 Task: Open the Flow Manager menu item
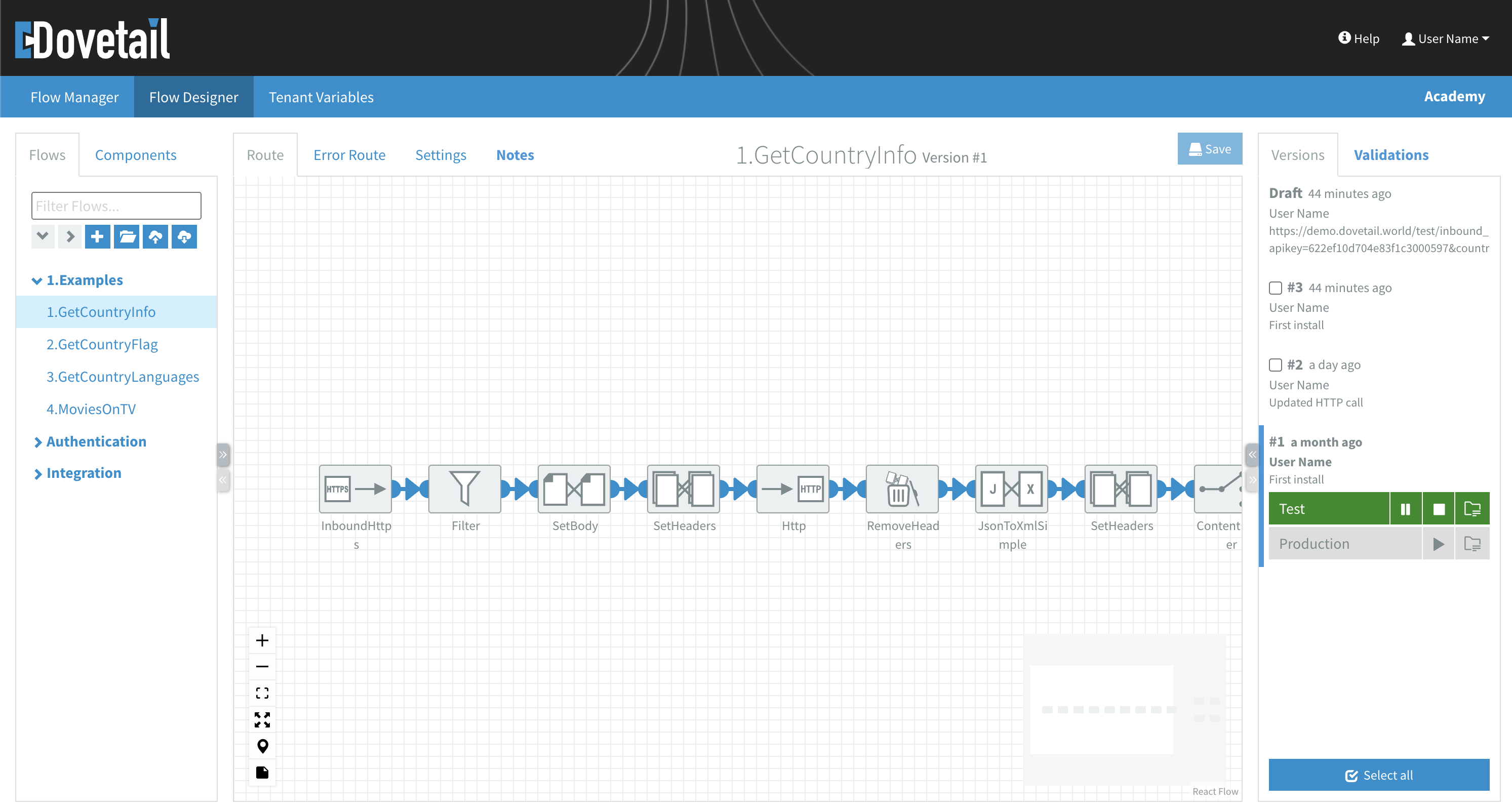click(74, 97)
